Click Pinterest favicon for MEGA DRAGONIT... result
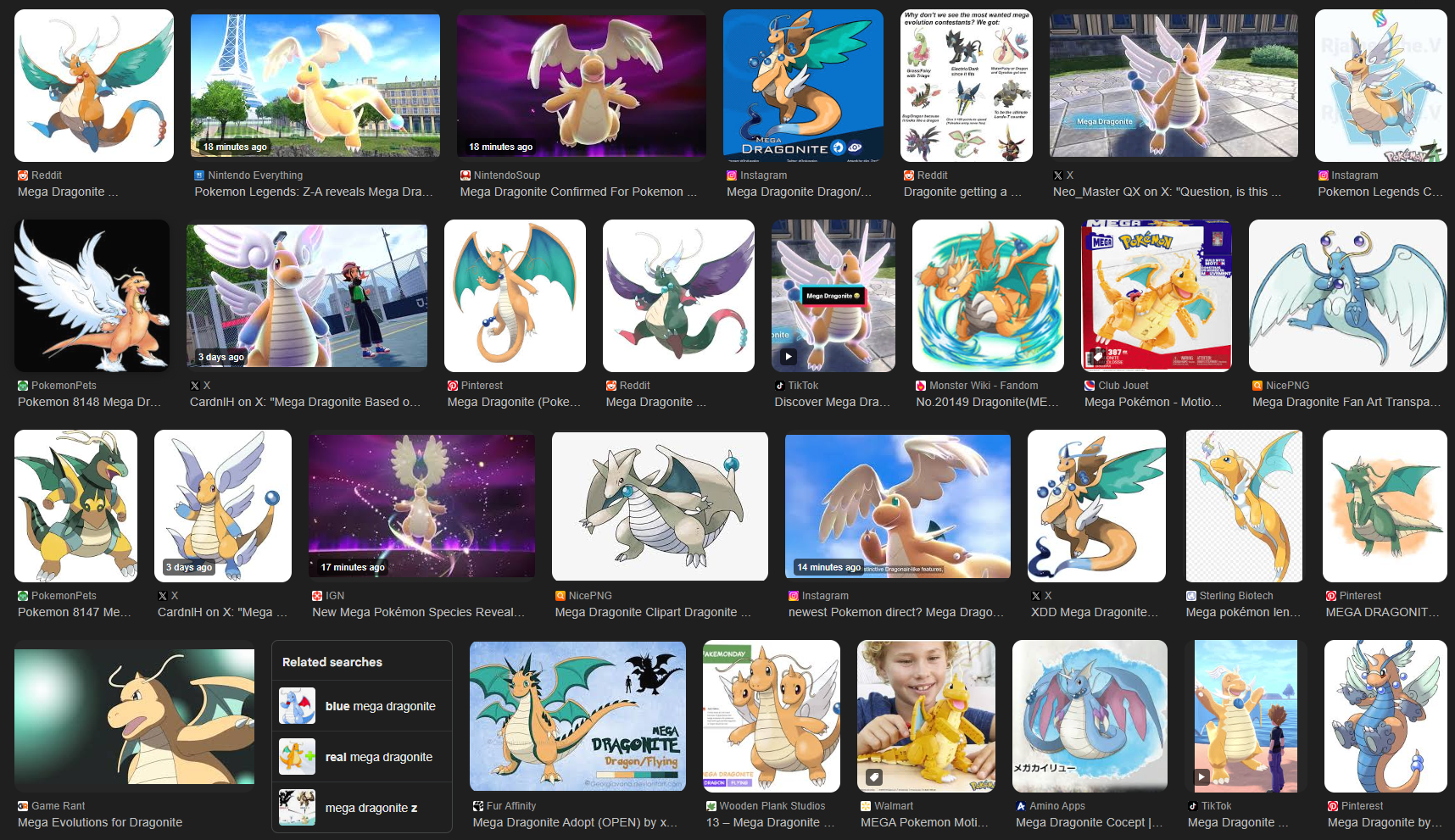Screen dimensions: 1455x840 (x=1331, y=596)
